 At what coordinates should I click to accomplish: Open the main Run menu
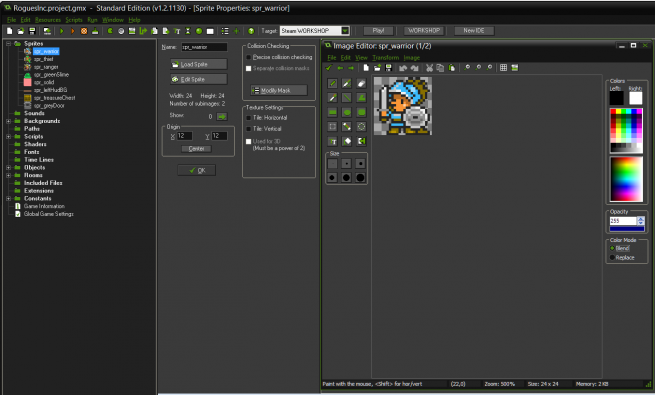[92, 20]
